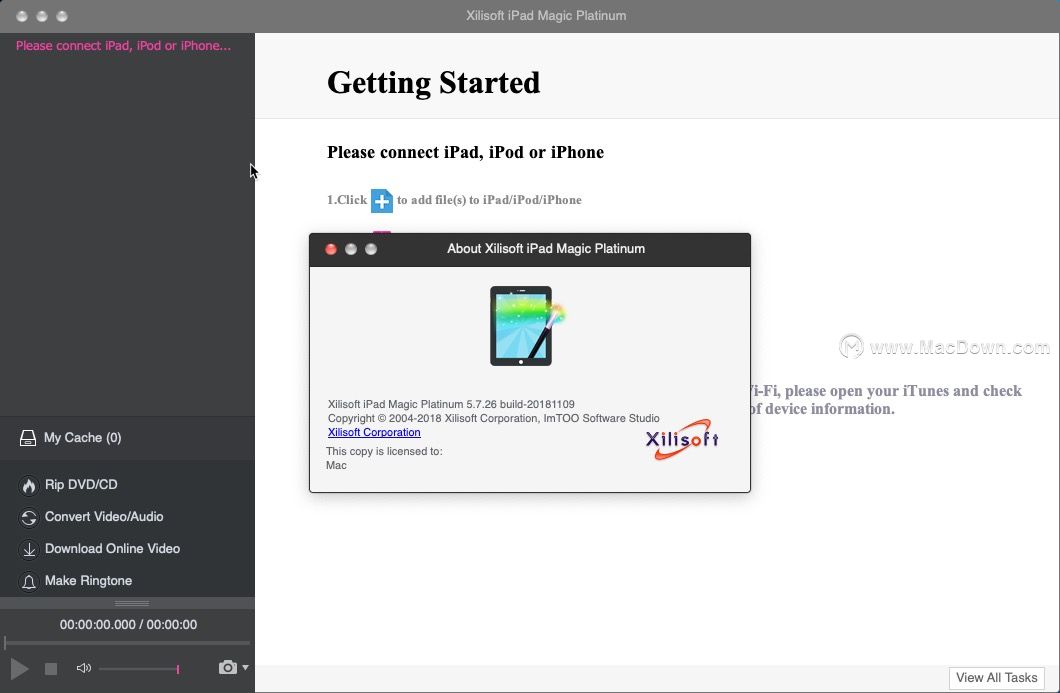Click the View All Tasks button
This screenshot has height=693, width=1060.
pos(996,677)
